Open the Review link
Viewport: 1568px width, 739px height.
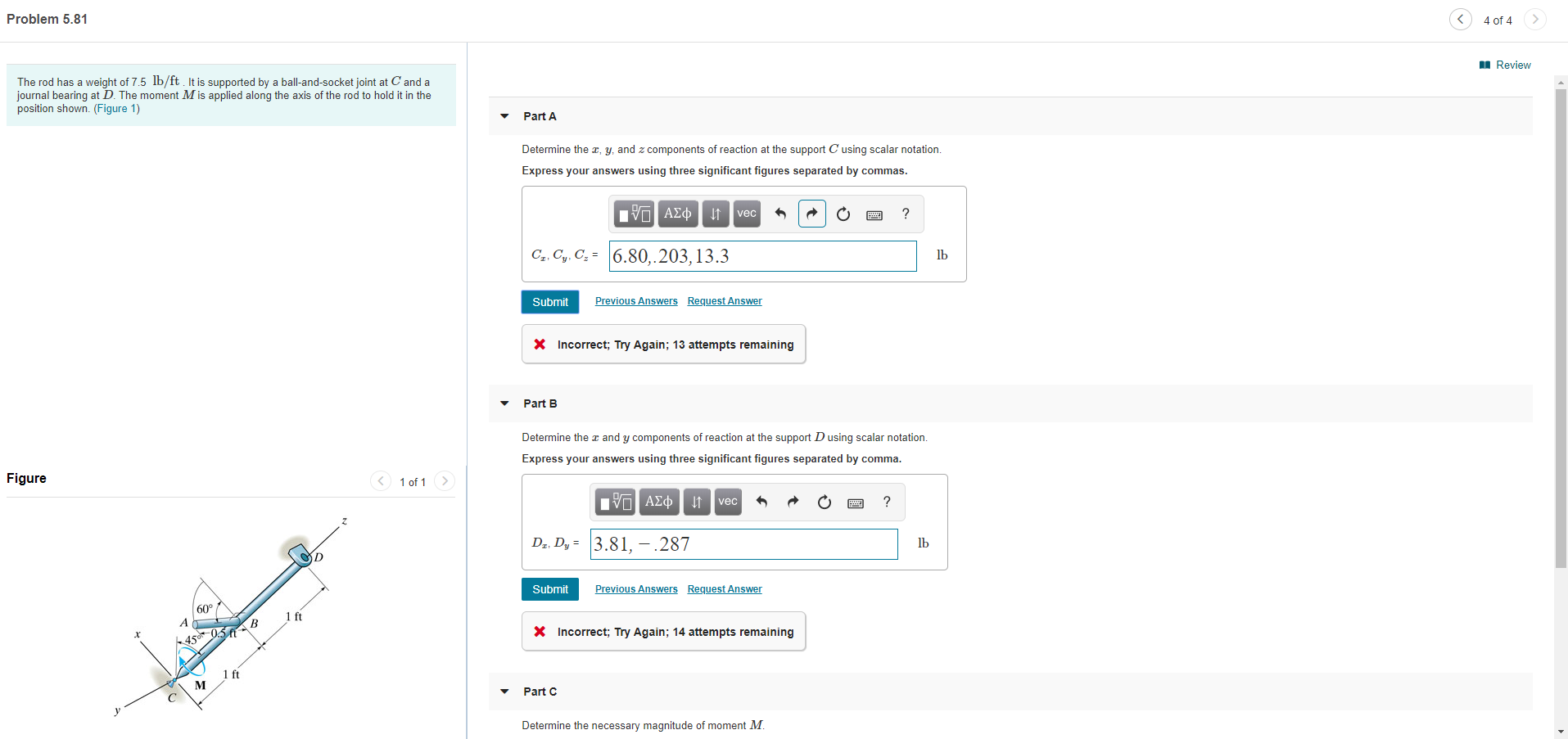[x=1505, y=65]
